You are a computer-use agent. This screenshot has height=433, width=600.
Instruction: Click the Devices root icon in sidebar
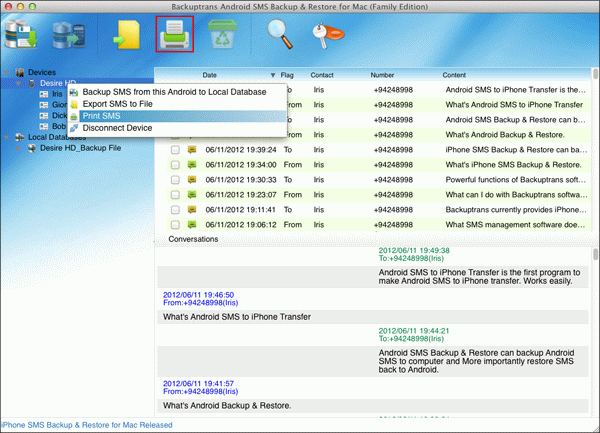(20, 72)
